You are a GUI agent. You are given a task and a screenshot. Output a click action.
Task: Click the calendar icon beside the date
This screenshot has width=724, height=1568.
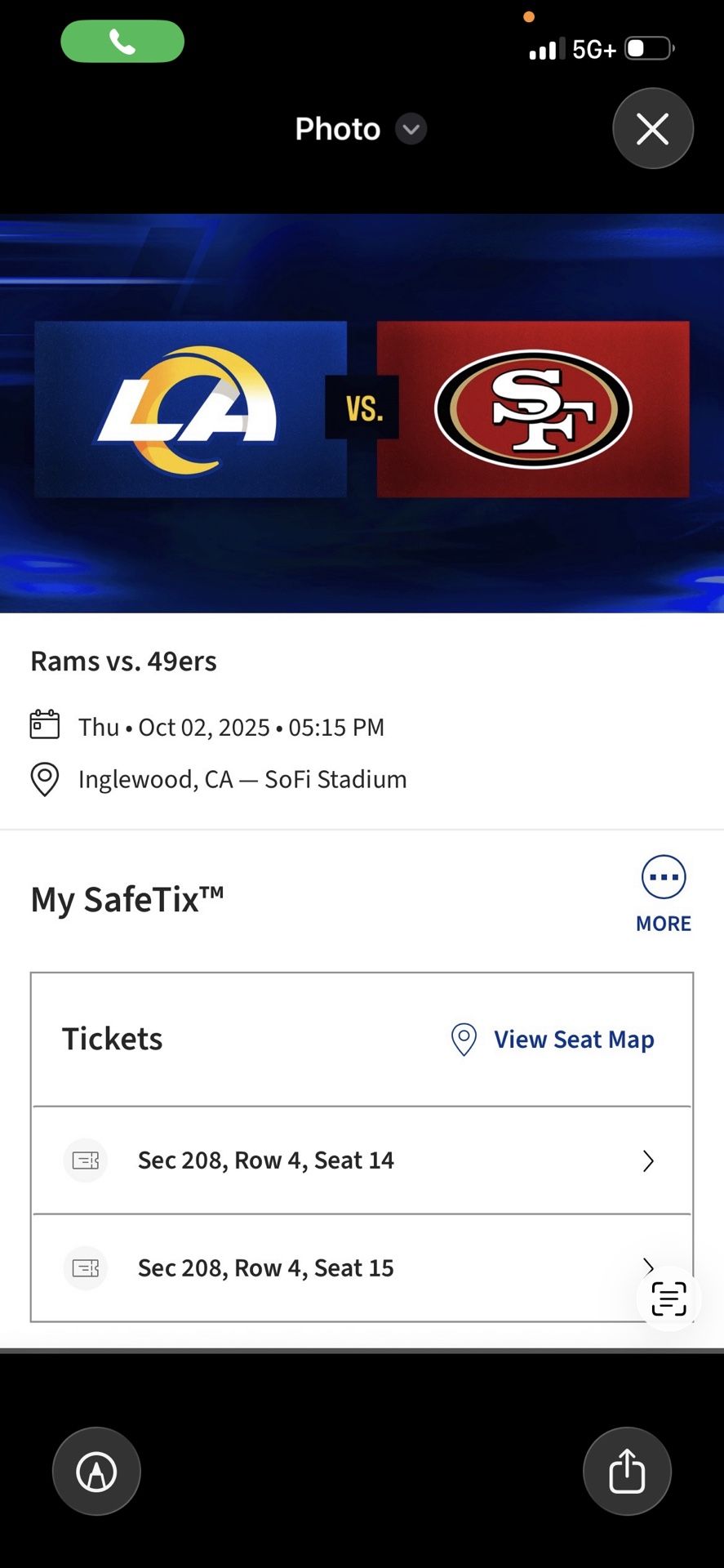tap(45, 725)
